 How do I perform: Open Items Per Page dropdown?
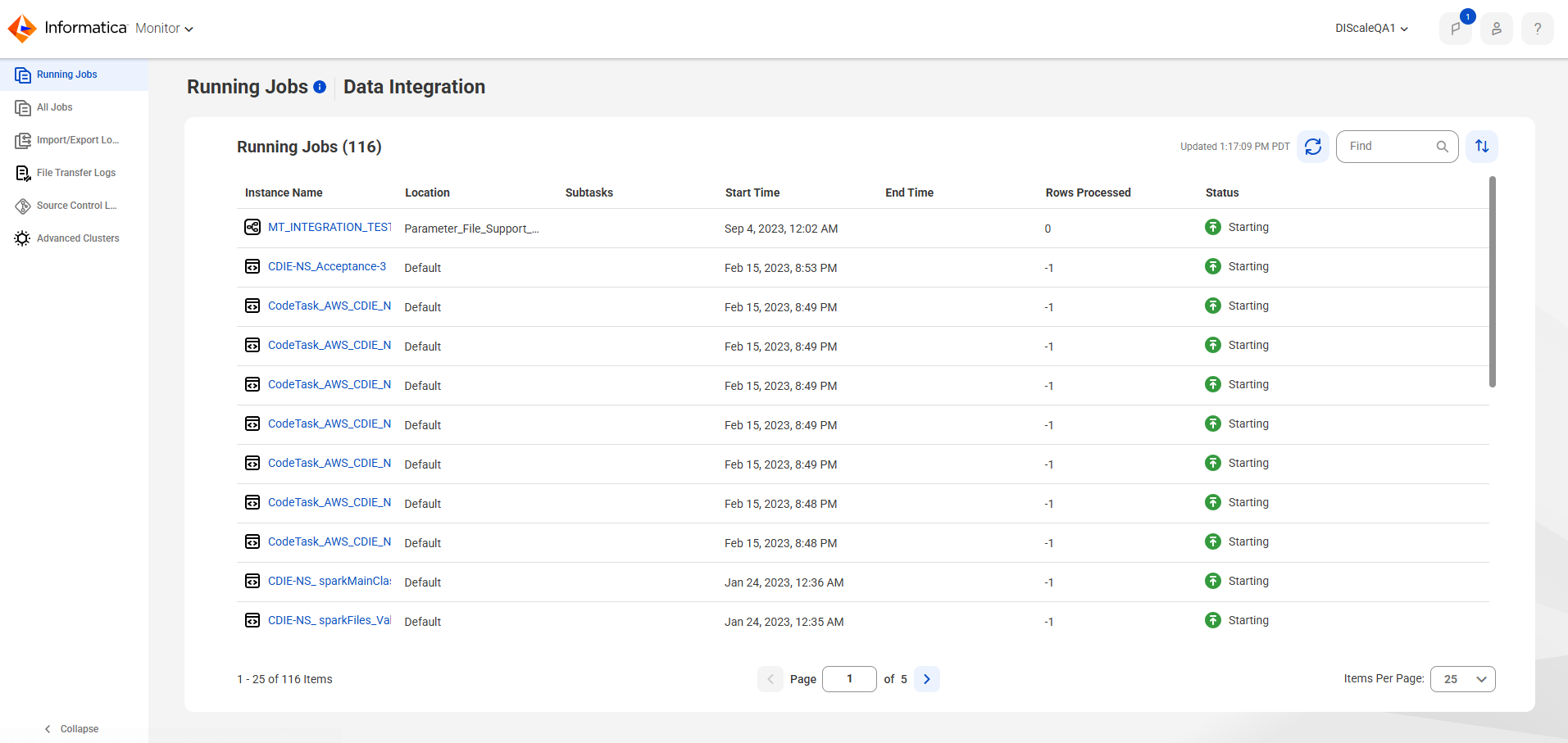[x=1463, y=679]
